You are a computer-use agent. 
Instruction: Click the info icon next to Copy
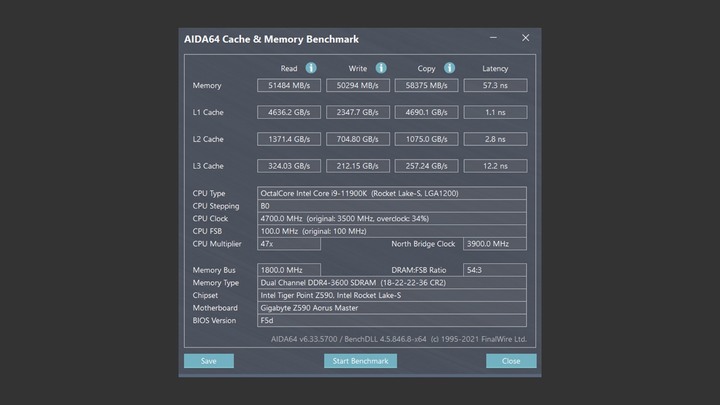[449, 68]
